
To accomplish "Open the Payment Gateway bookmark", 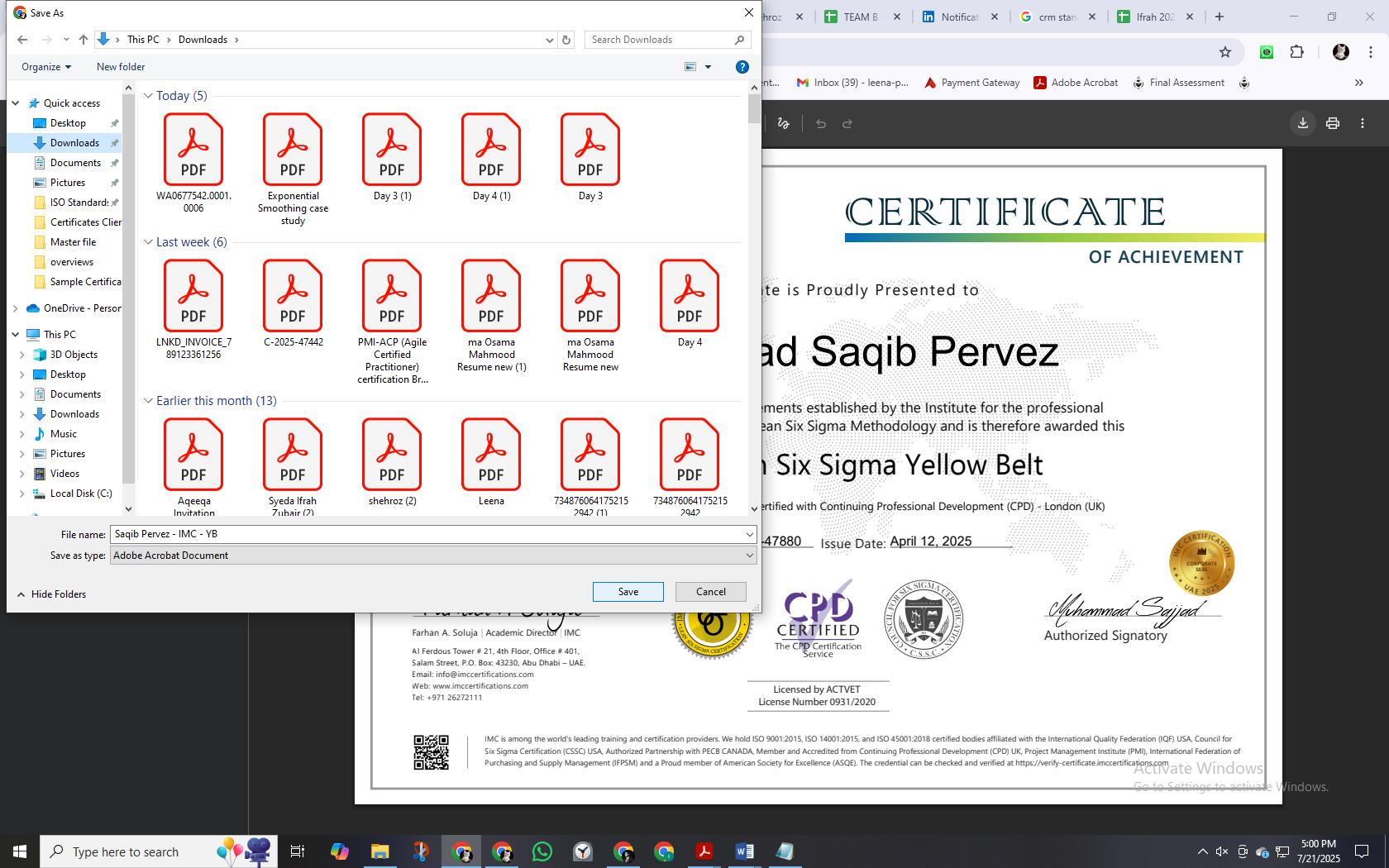I will (x=971, y=83).
